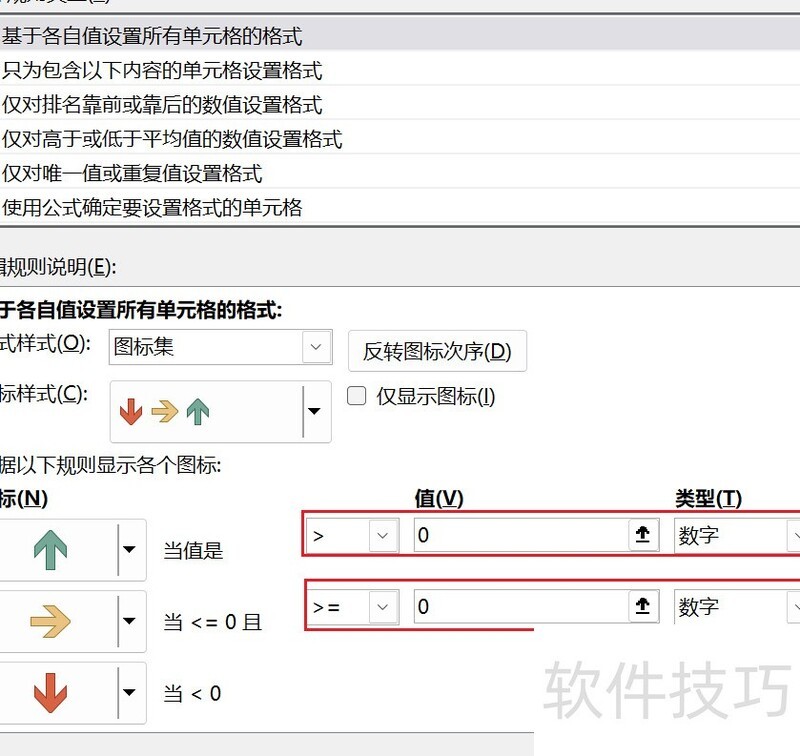Screen dimensions: 800x756
Task: Select the yellow right arrow icon
Action: pos(50,622)
